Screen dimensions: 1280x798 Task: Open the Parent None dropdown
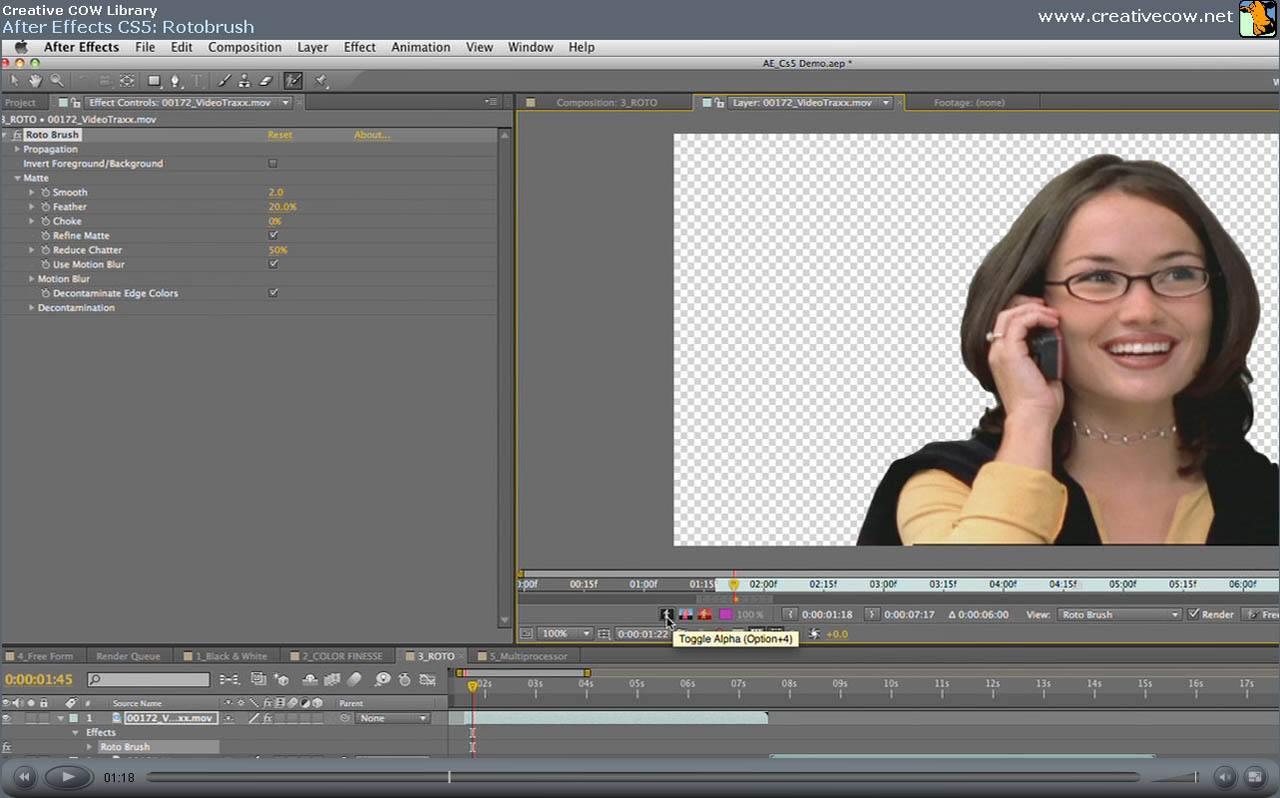point(393,718)
